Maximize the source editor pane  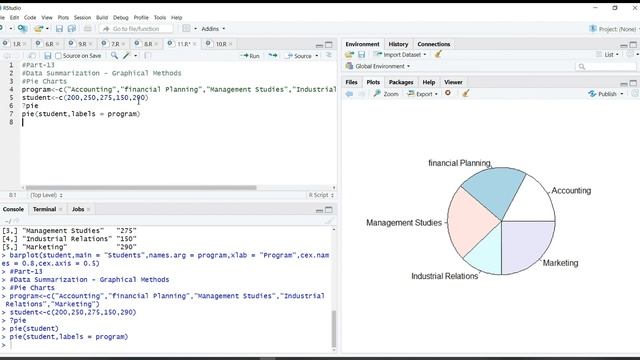329,44
